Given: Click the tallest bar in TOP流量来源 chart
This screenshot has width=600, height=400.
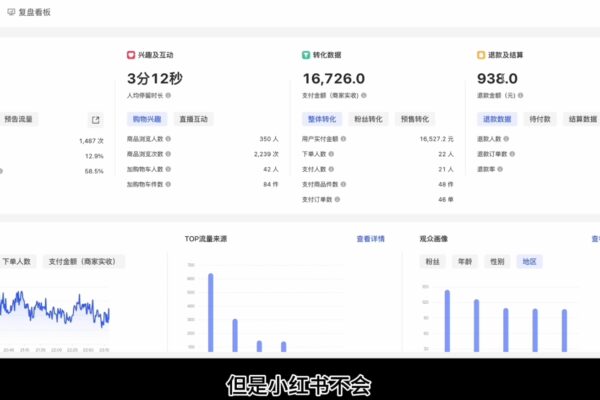Looking at the screenshot, I should coord(210,312).
